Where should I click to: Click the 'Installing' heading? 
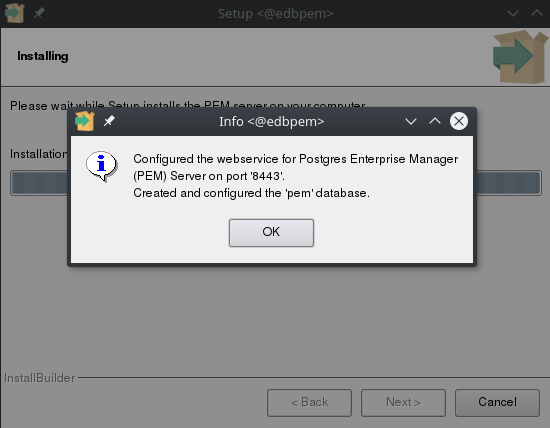pyautogui.click(x=43, y=56)
